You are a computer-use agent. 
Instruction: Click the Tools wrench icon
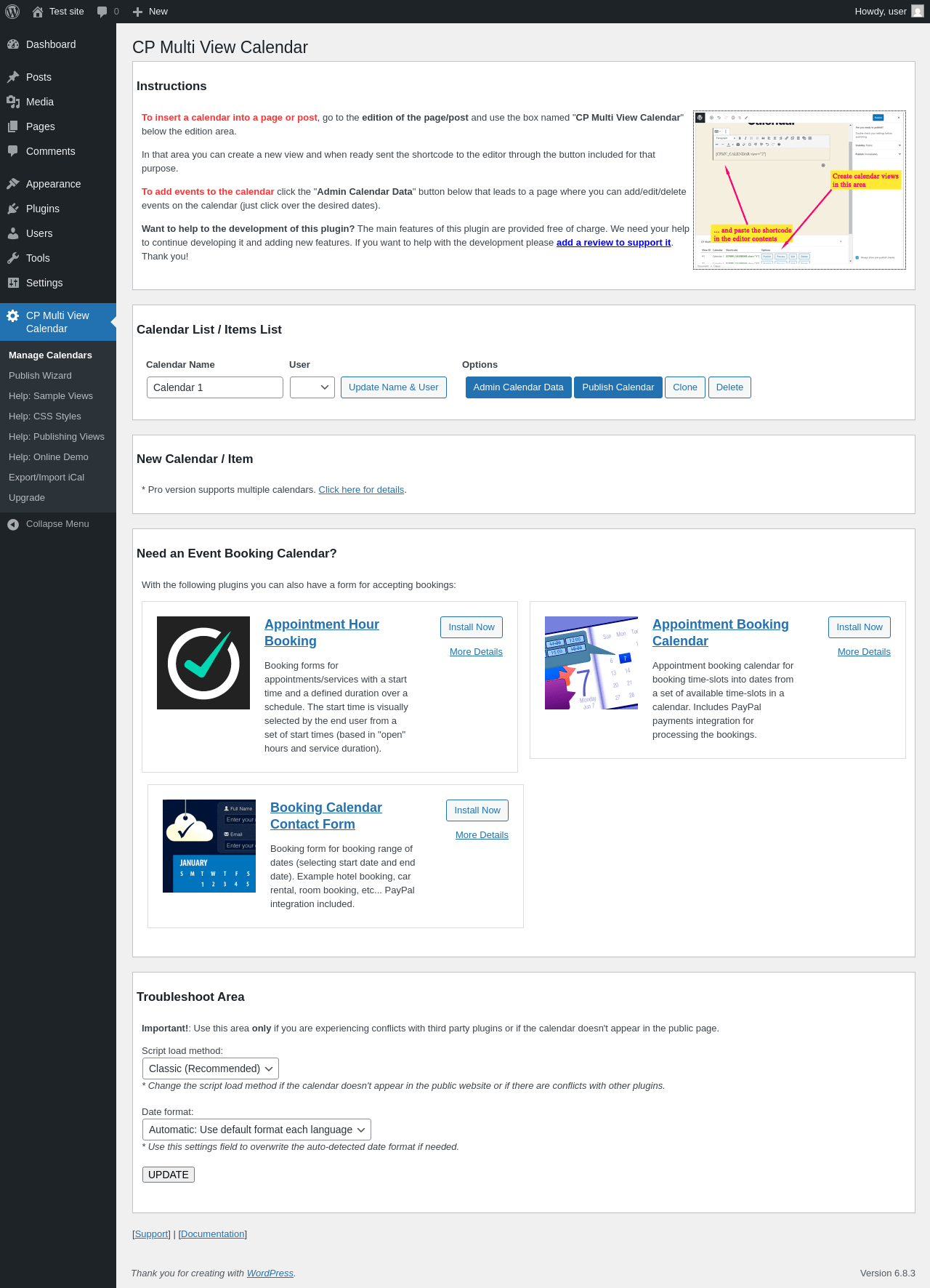(13, 258)
